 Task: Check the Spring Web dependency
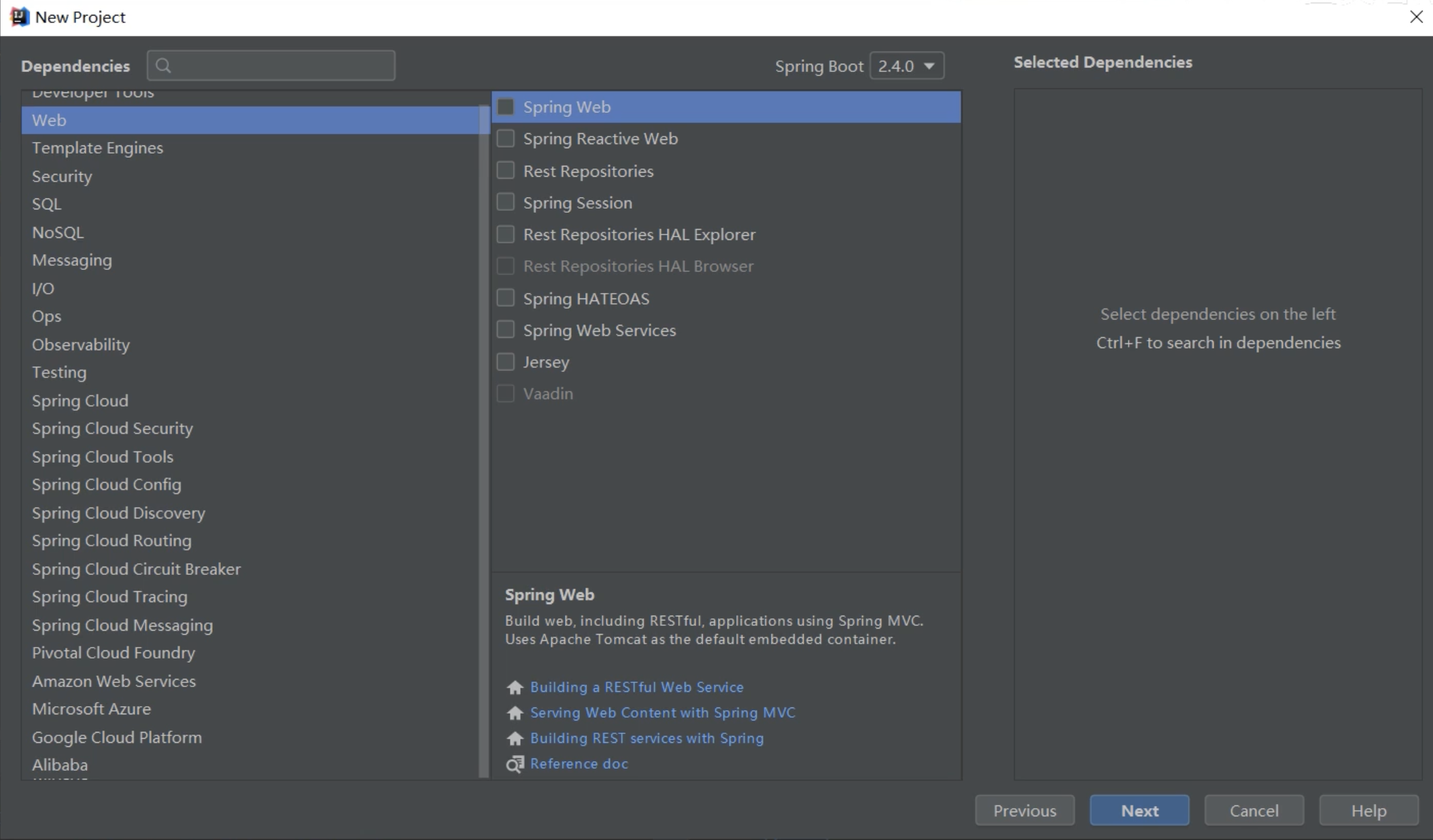point(506,107)
